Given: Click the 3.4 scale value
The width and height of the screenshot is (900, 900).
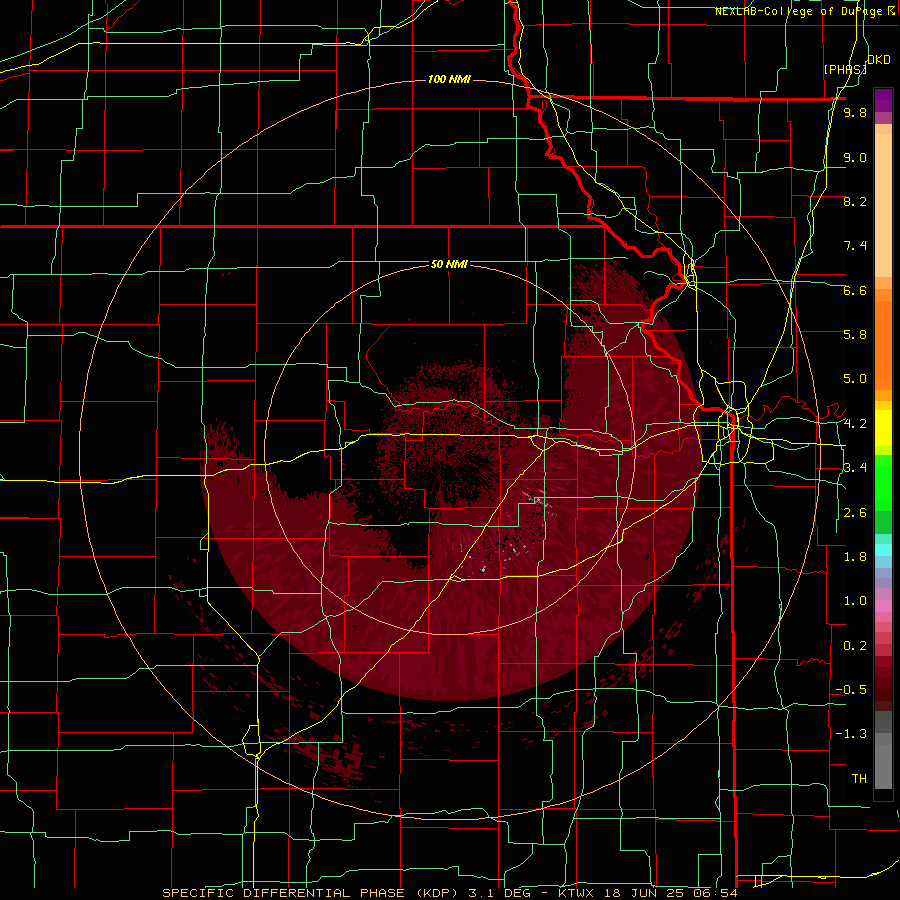Looking at the screenshot, I should point(855,468).
